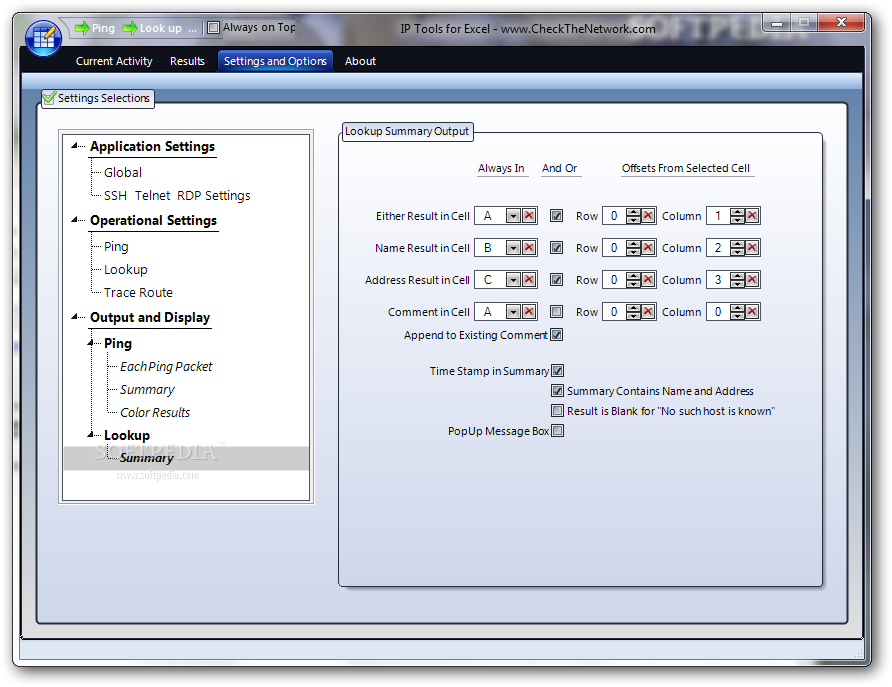Image resolution: width=892 pixels, height=687 pixels.
Task: Open Name Result in Cell dropdown
Action: 513,248
